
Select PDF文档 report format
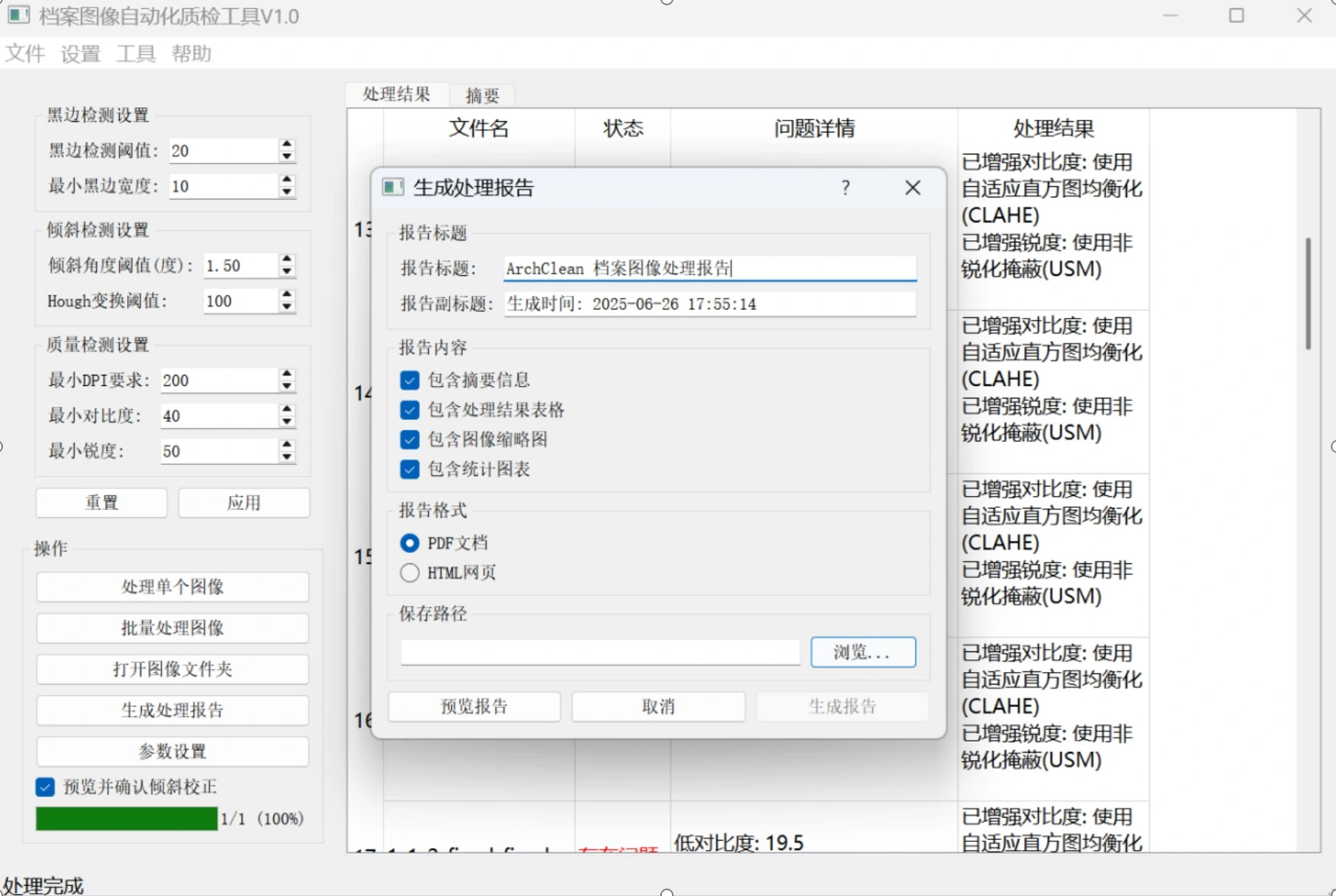point(410,543)
